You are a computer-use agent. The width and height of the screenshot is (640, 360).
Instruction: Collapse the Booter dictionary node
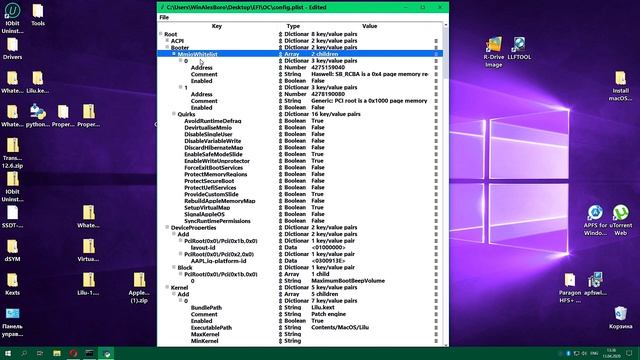(167, 47)
